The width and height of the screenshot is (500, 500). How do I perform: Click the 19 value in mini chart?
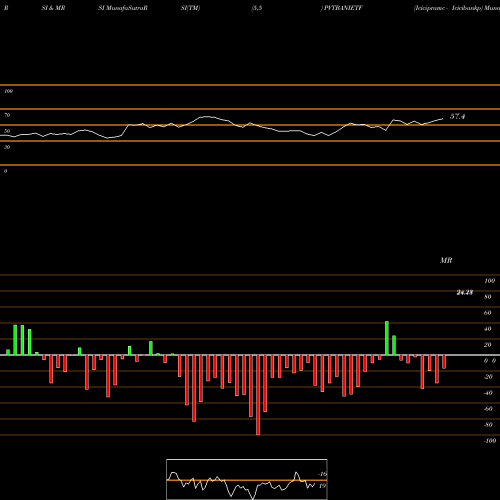click(322, 486)
